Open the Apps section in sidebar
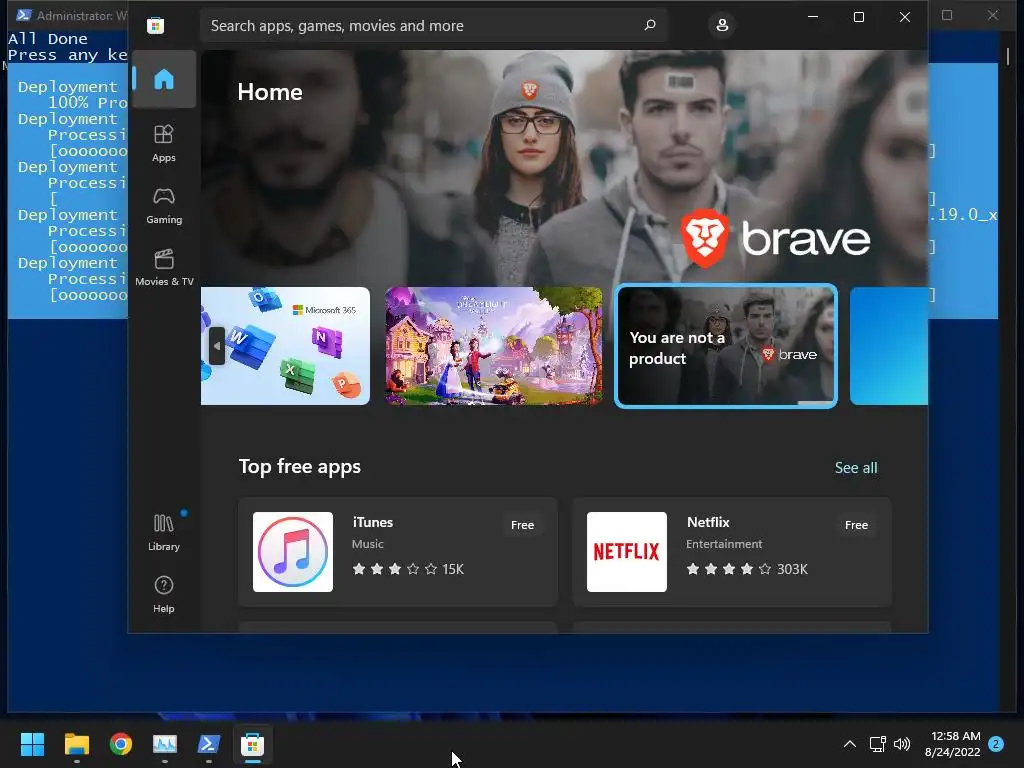This screenshot has height=768, width=1024. (x=164, y=143)
